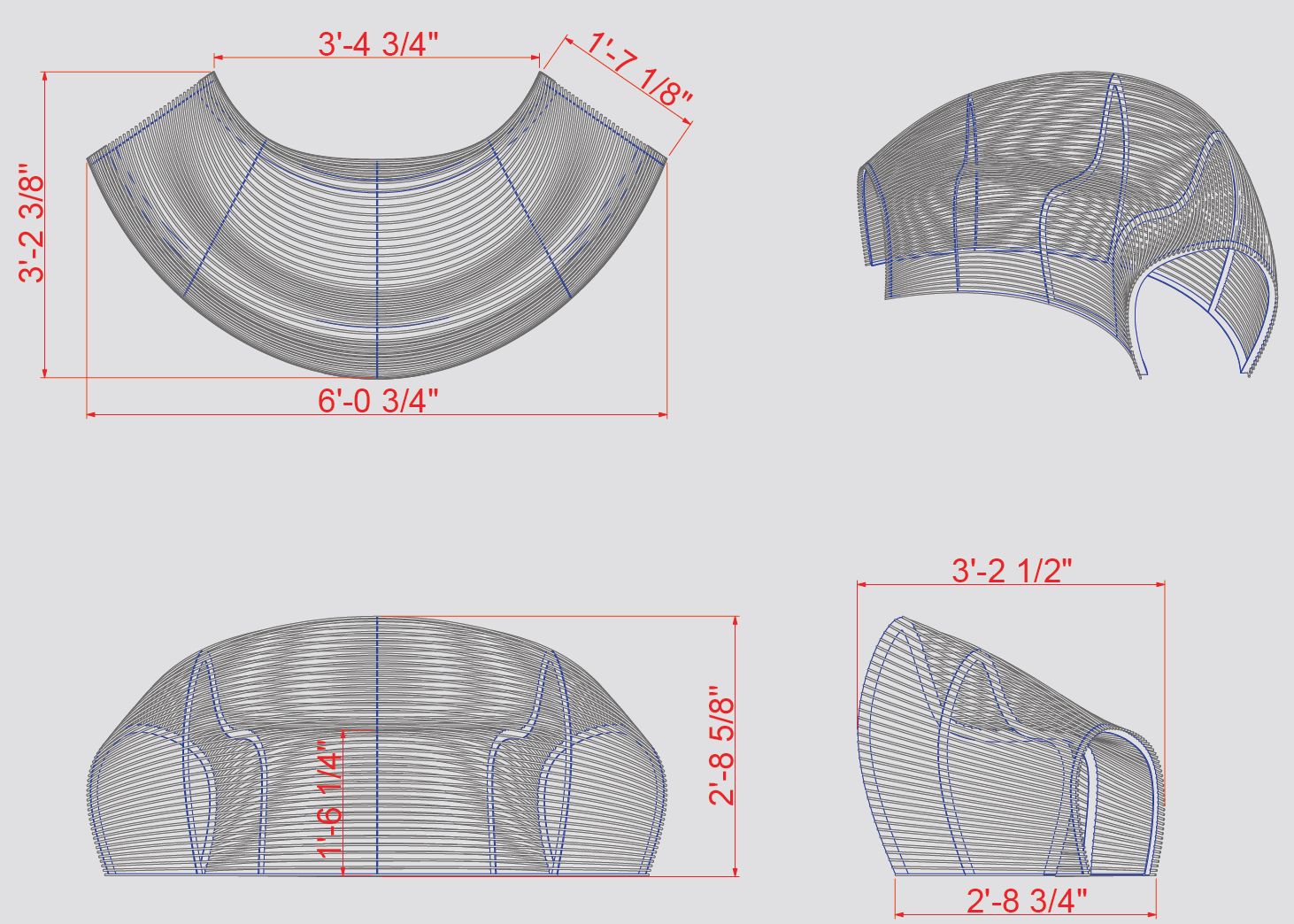Select the 2'-8 5/8" height dimension text
This screenshot has width=1294, height=924.
[721, 745]
